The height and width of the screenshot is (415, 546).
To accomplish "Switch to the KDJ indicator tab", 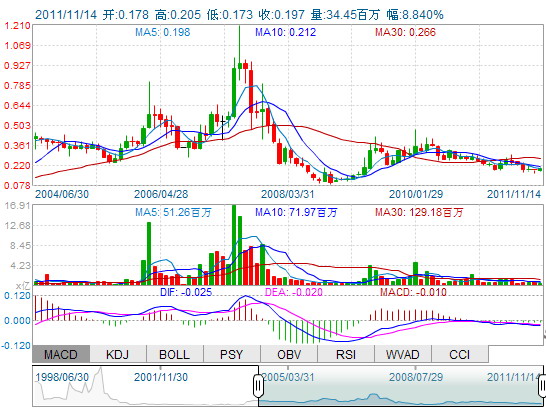I will [118, 354].
